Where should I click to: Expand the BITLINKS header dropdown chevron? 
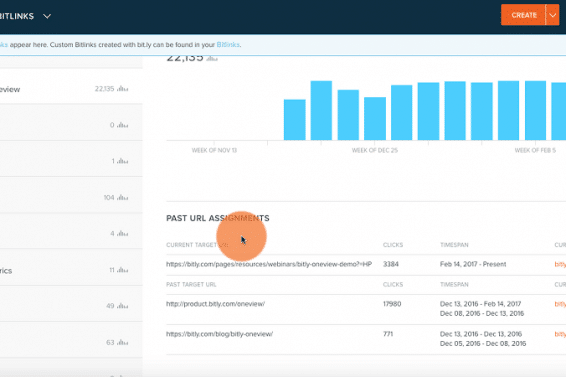point(47,16)
